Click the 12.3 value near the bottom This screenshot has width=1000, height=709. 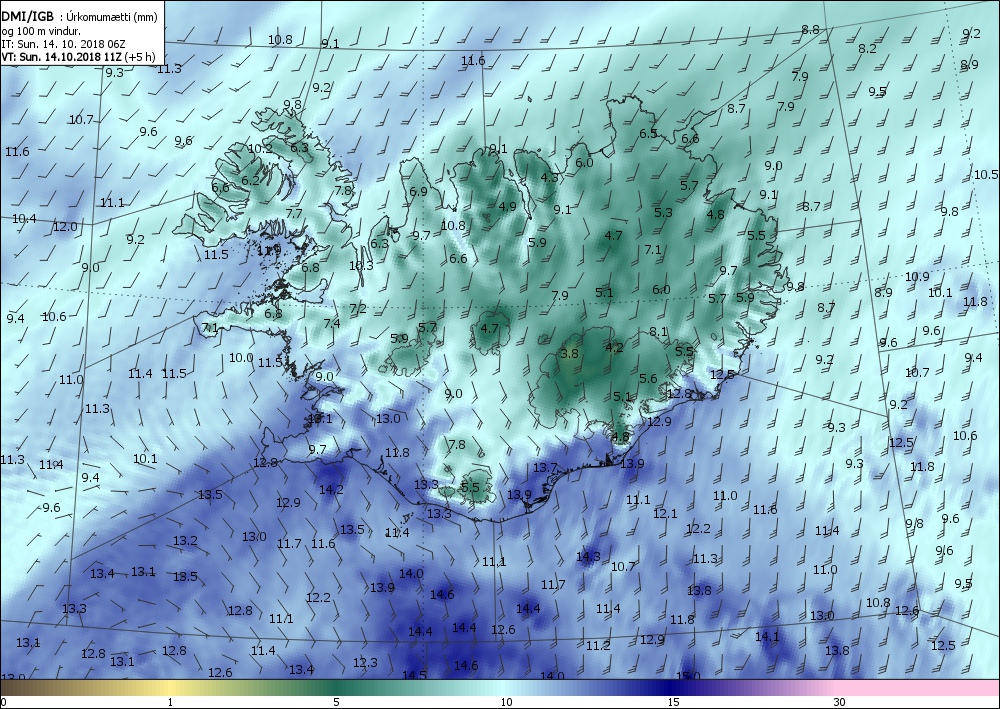click(365, 662)
